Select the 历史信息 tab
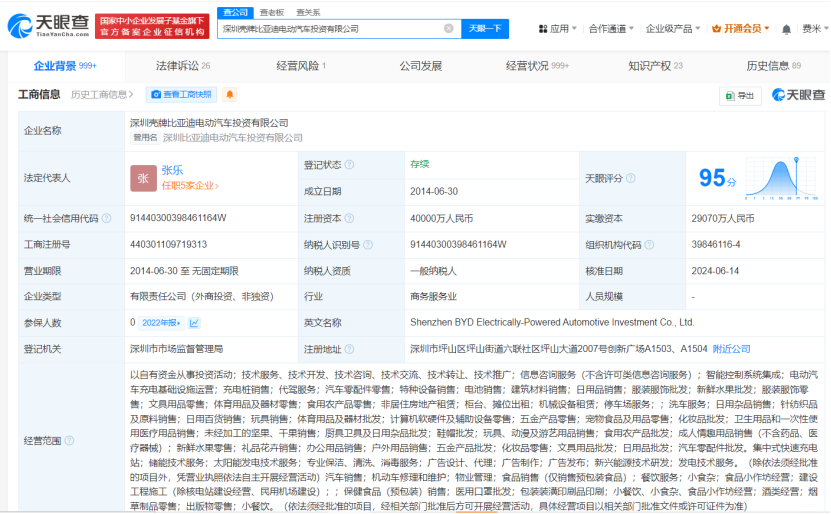 tap(773, 66)
